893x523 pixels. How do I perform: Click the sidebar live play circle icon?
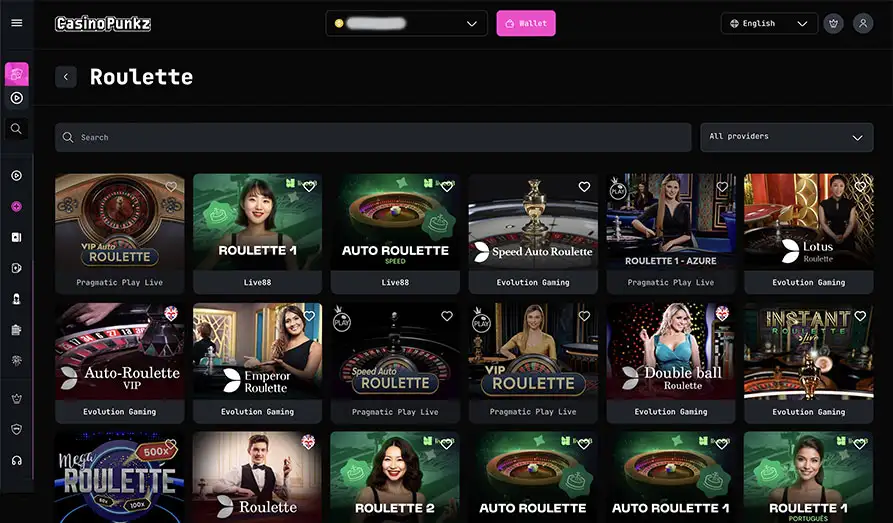[x=17, y=98]
